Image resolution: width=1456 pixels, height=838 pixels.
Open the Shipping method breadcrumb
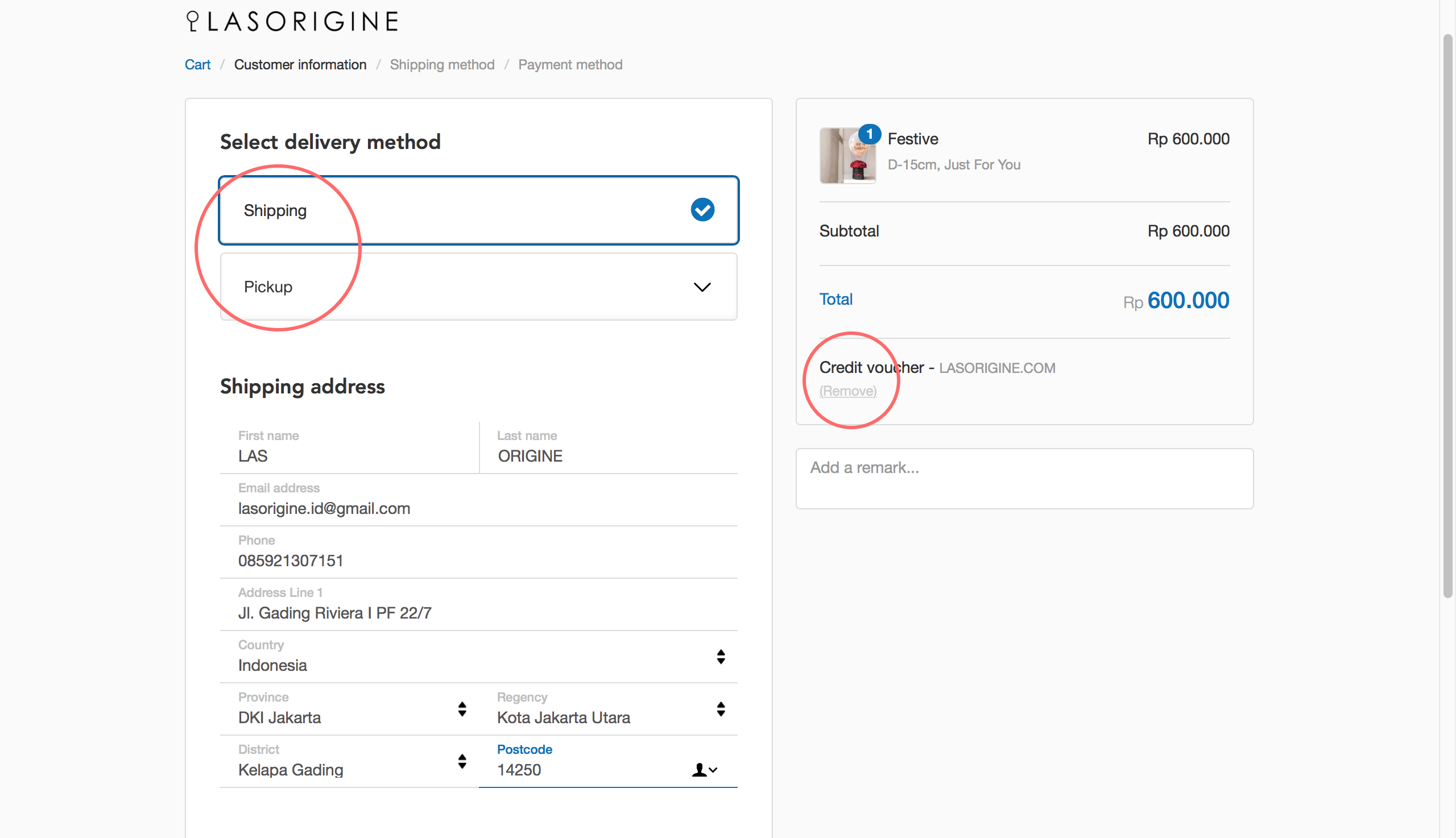click(x=442, y=64)
